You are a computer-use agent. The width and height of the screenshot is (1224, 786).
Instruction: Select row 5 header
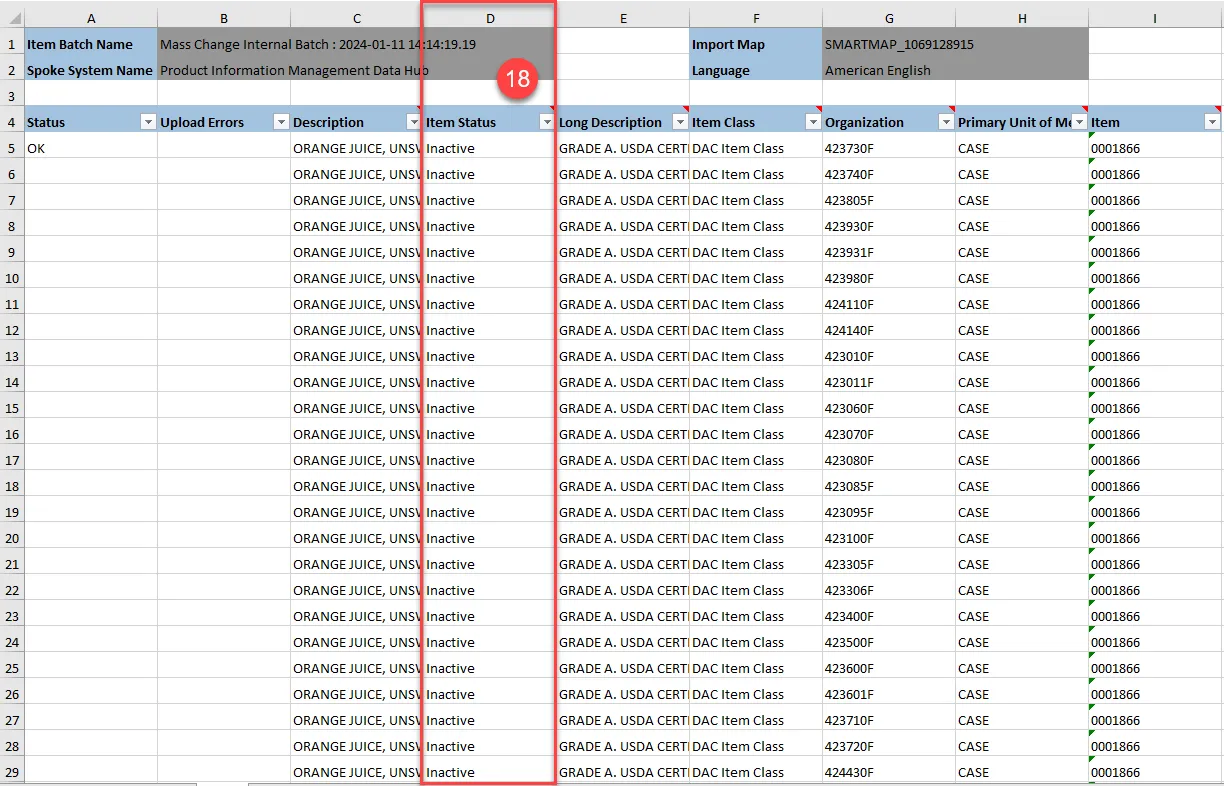[12, 148]
